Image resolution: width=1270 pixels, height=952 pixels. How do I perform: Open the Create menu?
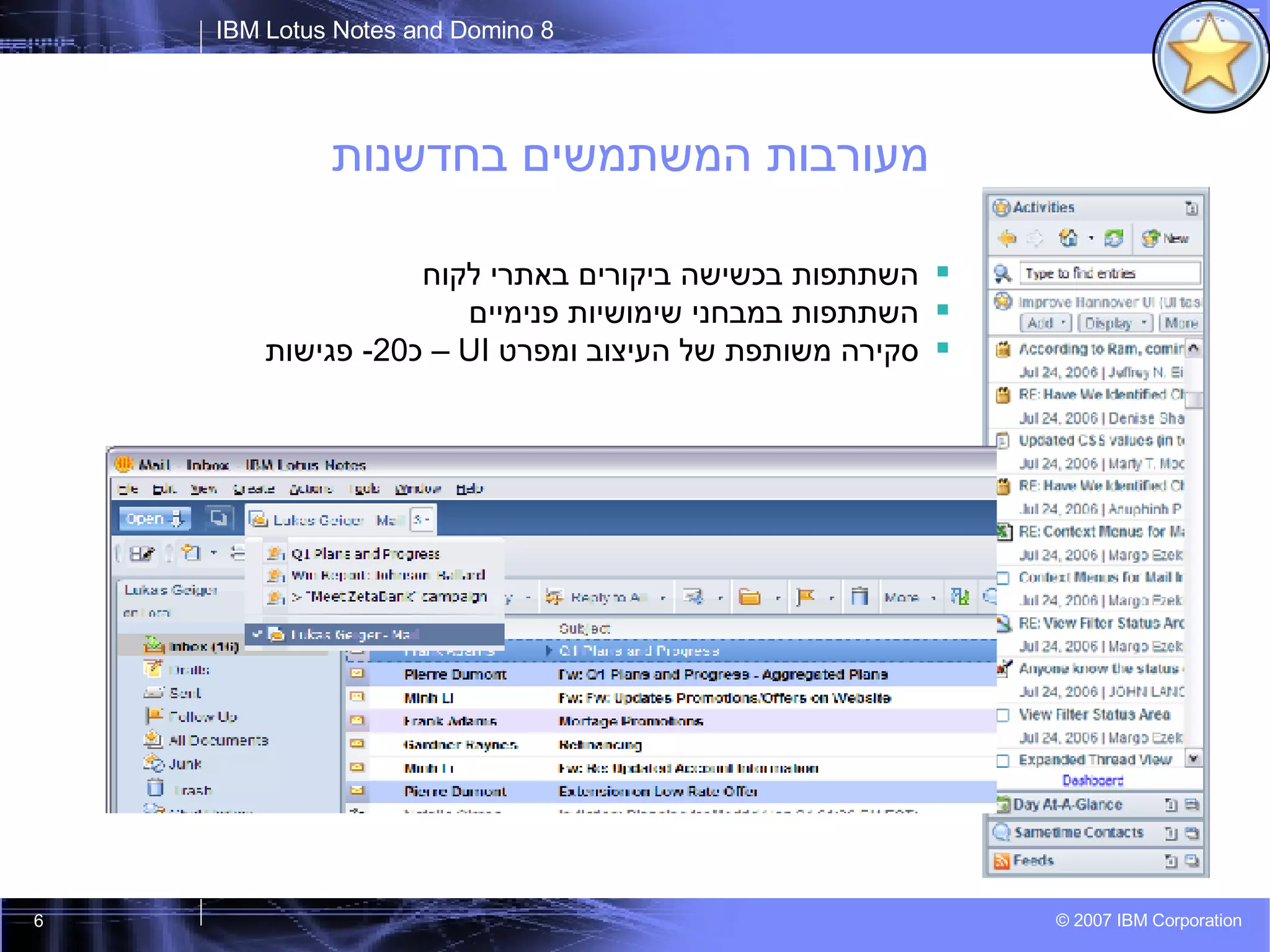coord(254,489)
